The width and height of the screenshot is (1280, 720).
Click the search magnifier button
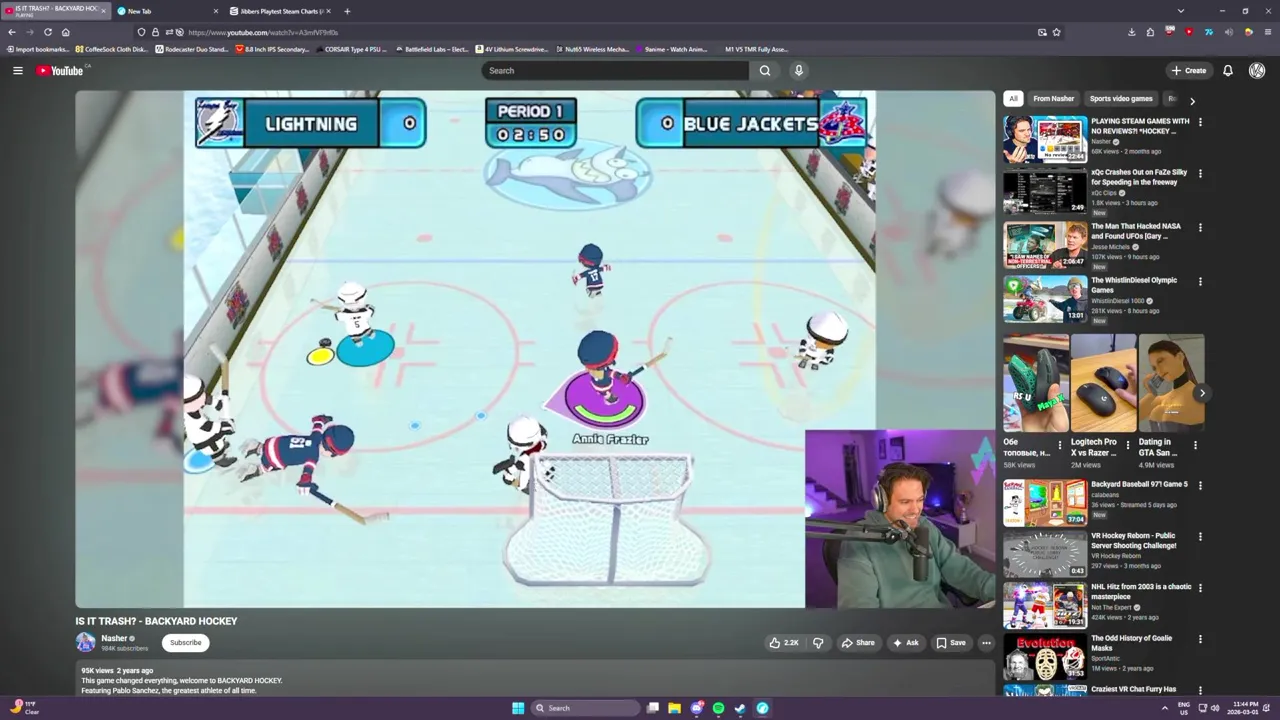765,70
